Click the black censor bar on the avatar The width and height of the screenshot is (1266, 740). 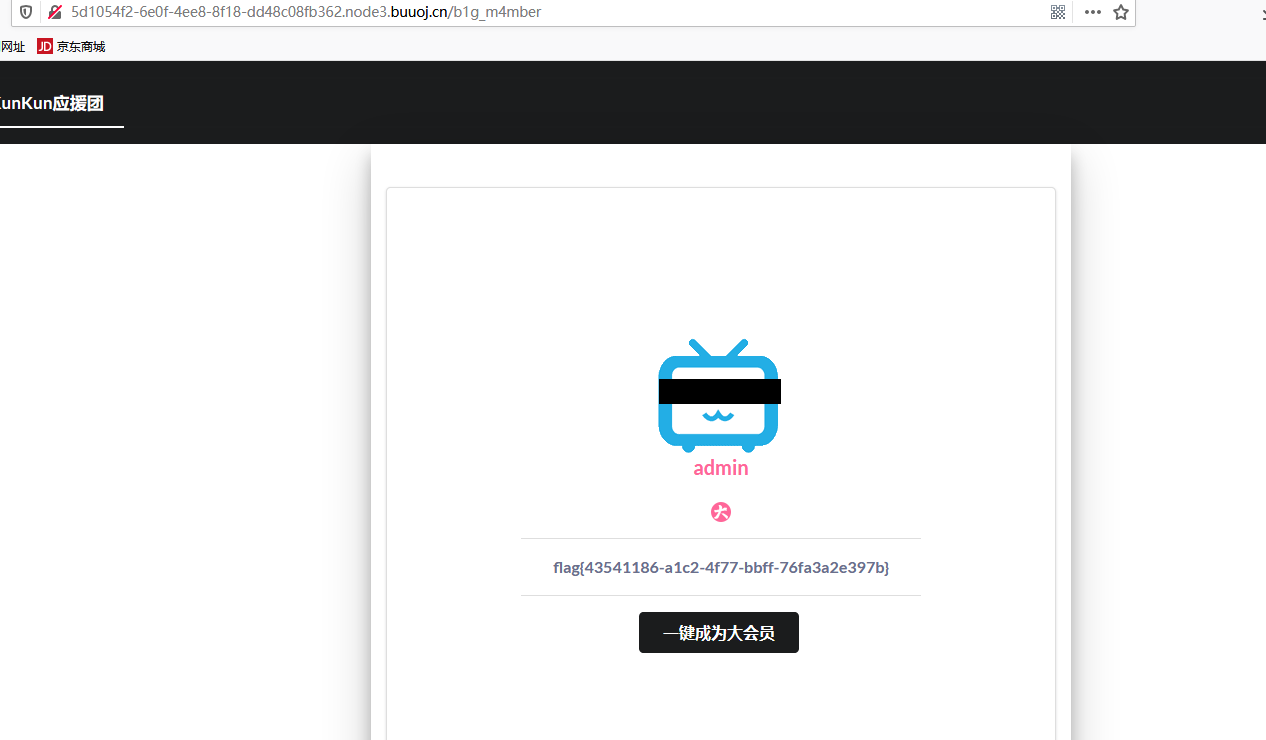719,391
